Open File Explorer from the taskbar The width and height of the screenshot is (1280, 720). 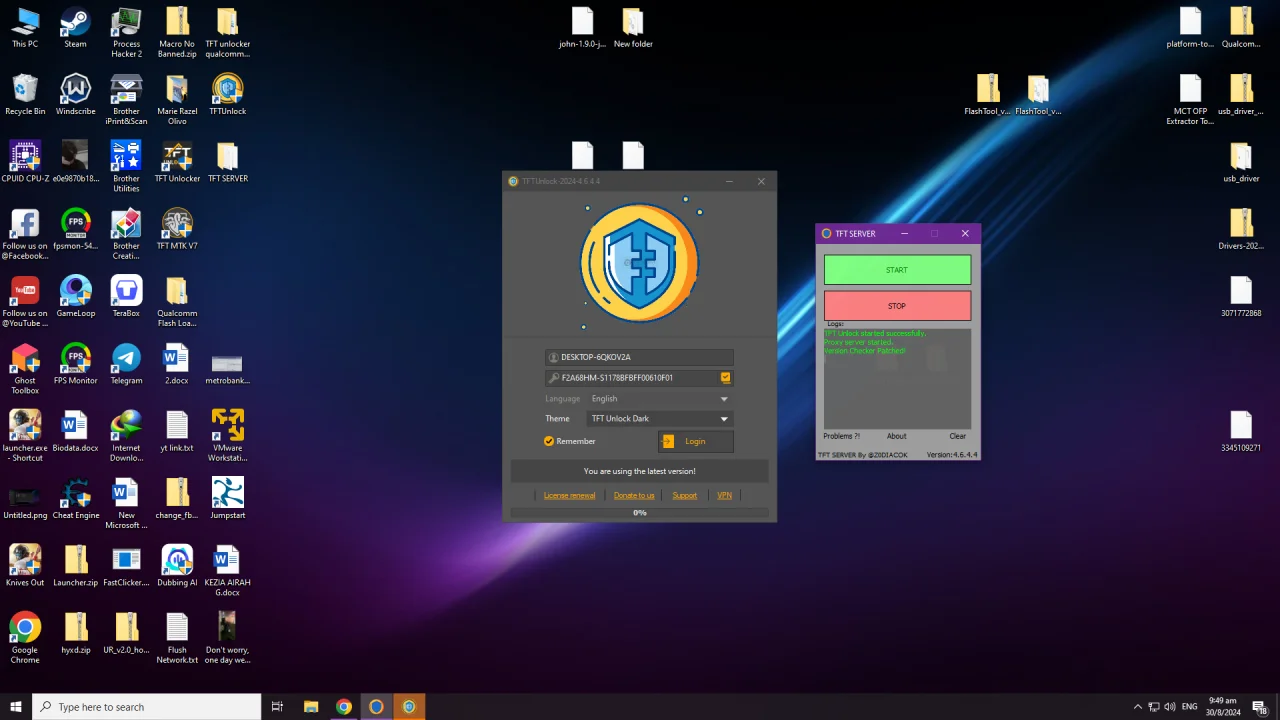[x=311, y=707]
